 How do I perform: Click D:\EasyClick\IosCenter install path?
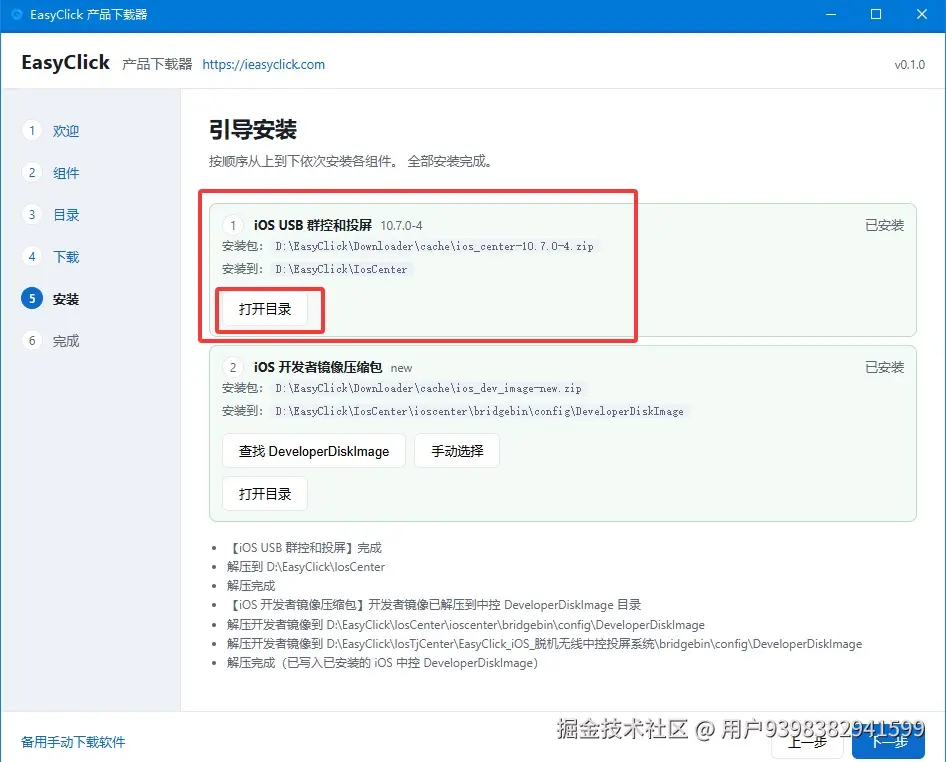pos(341,269)
